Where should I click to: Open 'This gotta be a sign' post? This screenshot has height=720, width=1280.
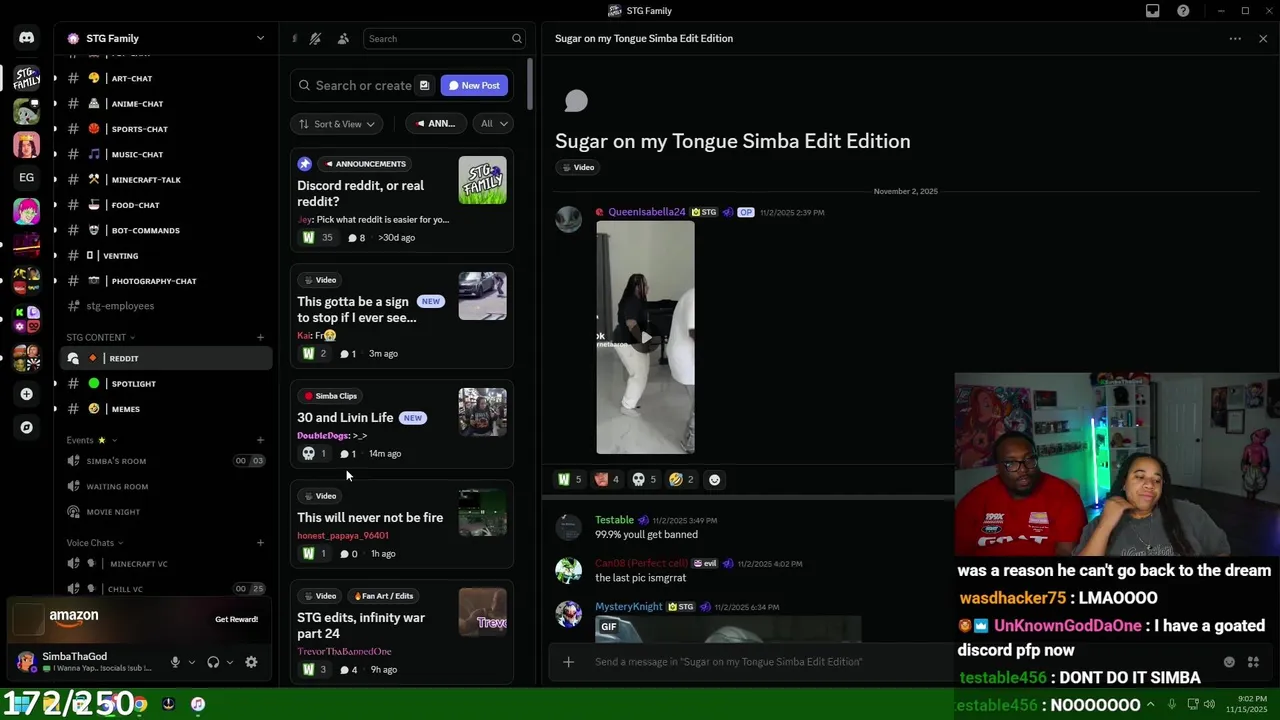click(402, 316)
